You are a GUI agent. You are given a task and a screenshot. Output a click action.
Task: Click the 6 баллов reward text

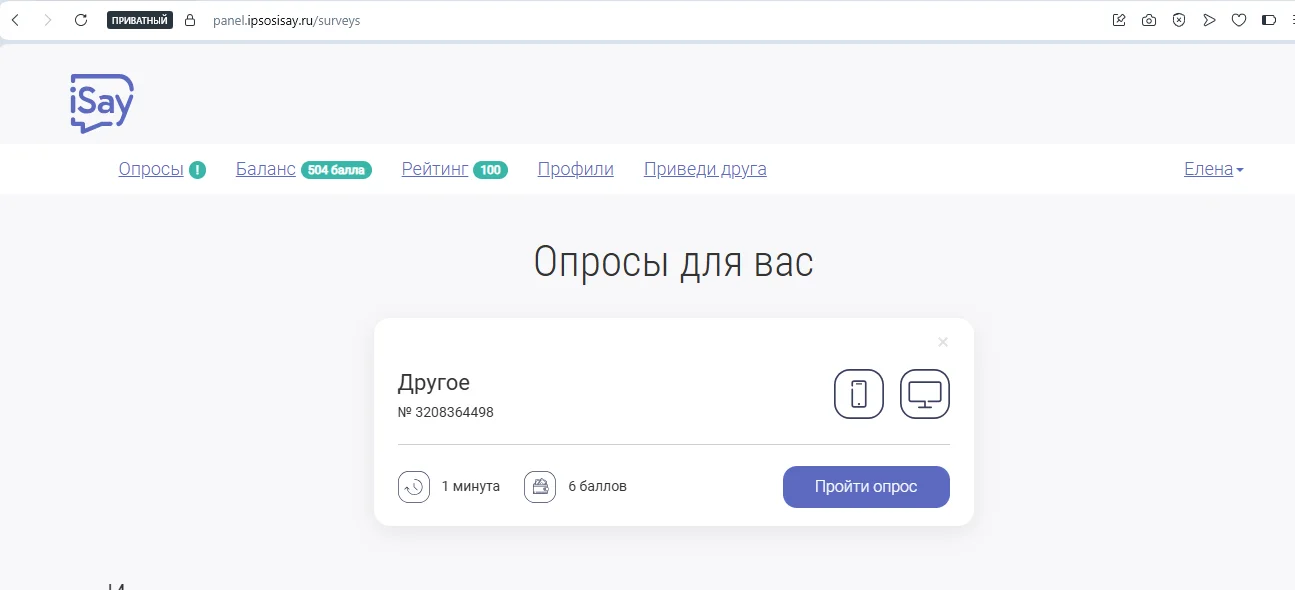tap(597, 487)
